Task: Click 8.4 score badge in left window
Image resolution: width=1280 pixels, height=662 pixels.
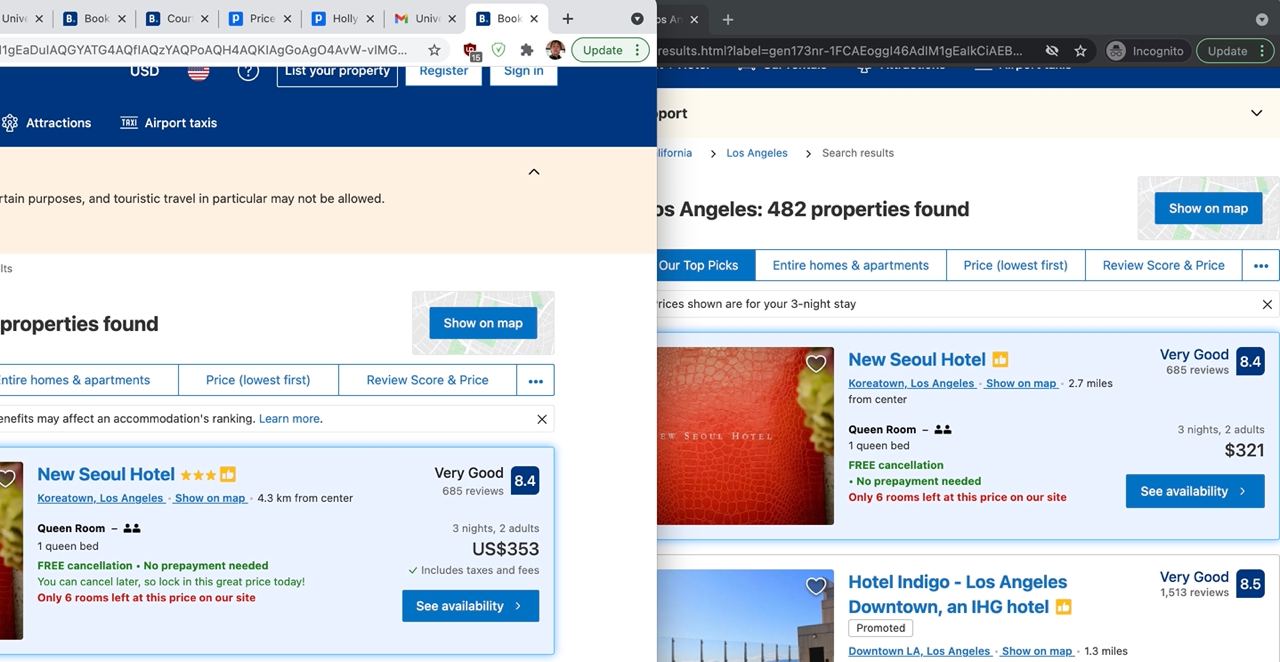Action: [525, 481]
